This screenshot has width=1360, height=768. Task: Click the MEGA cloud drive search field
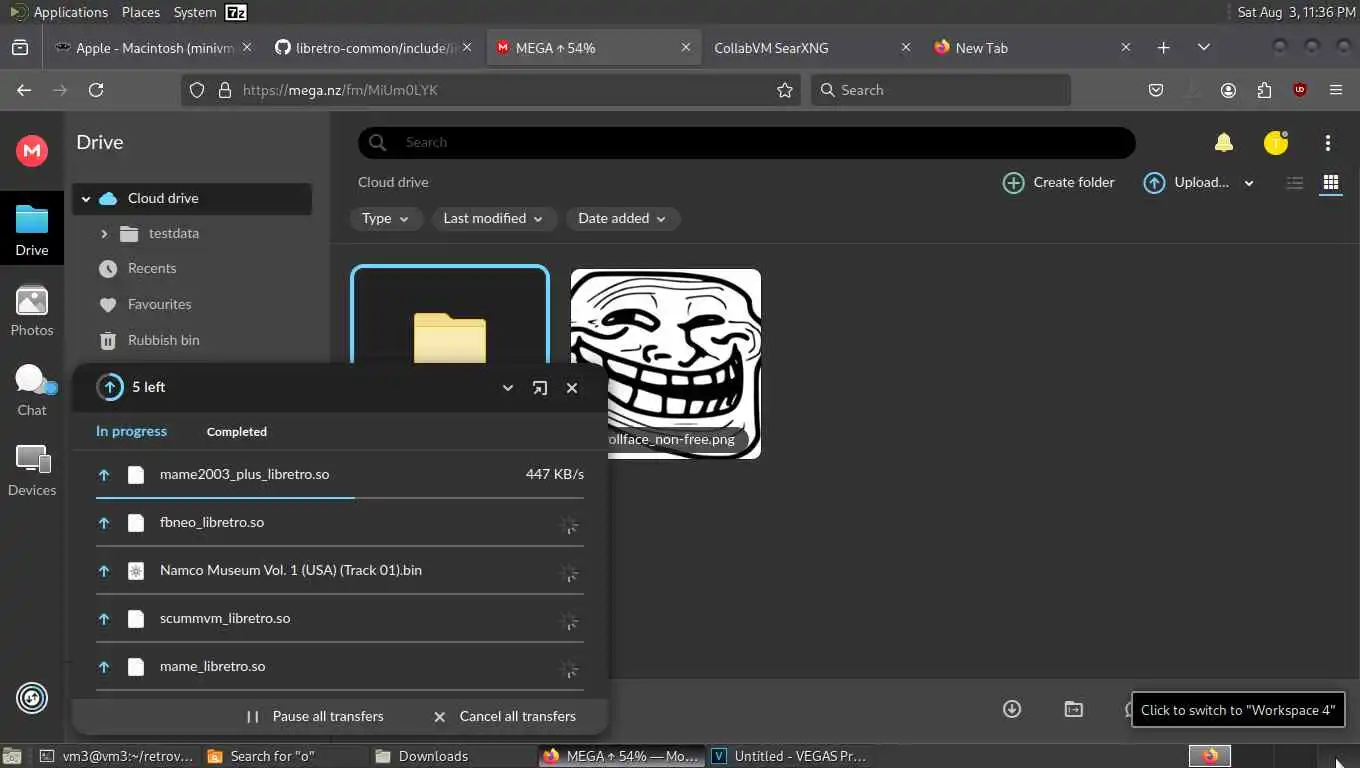tap(747, 143)
